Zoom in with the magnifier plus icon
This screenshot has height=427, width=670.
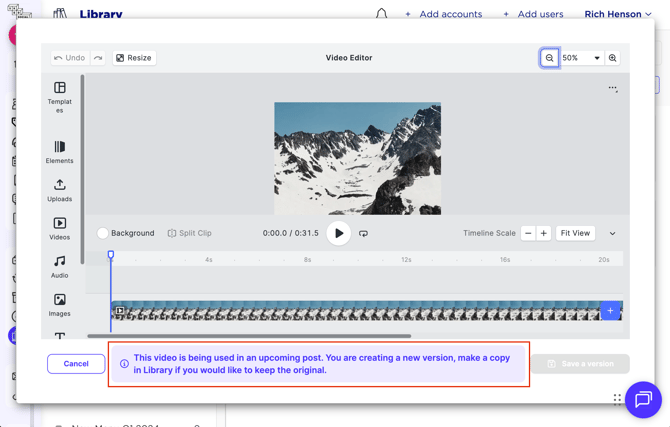pos(612,58)
